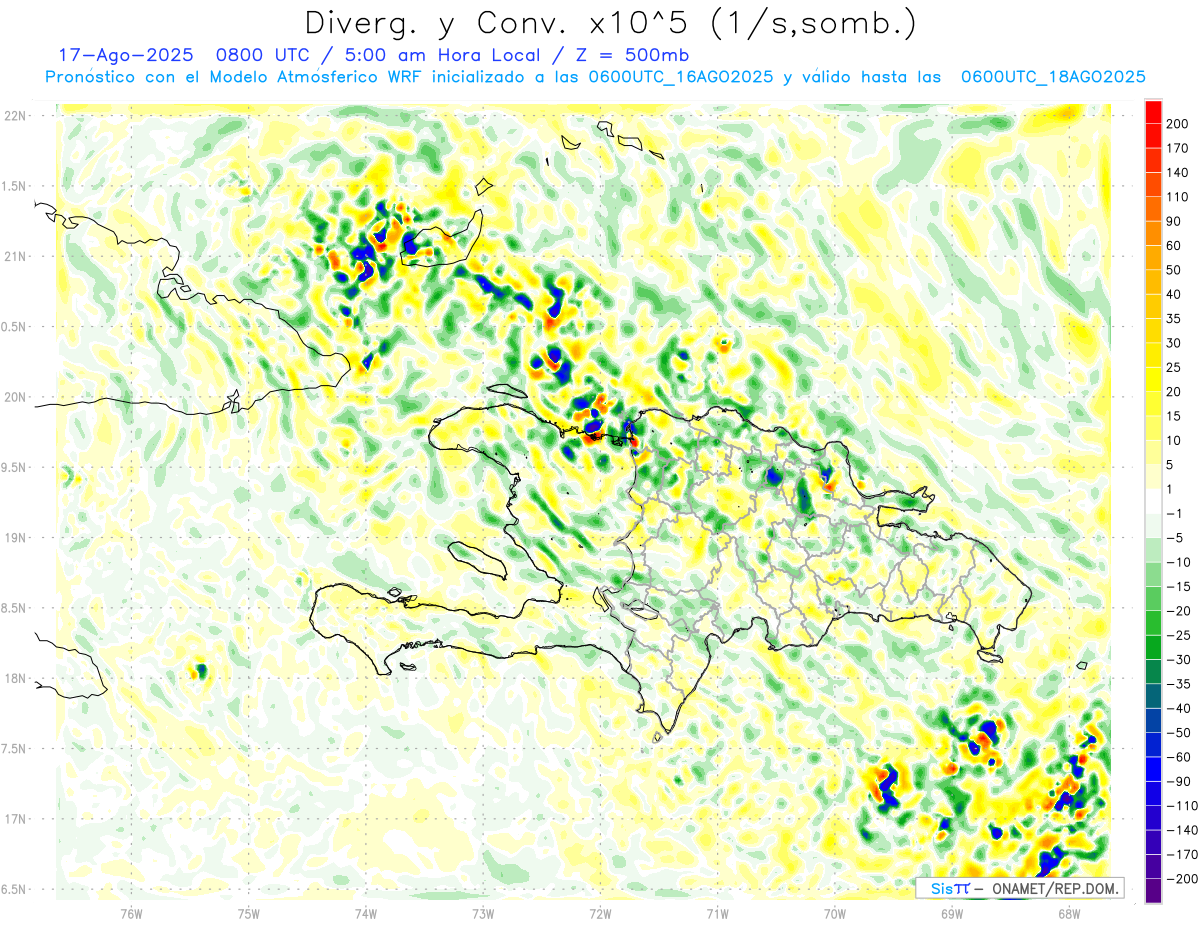Viewport: 1200px width, 927px height.
Task: Click the "72W" longitude label
Action: coord(600,912)
